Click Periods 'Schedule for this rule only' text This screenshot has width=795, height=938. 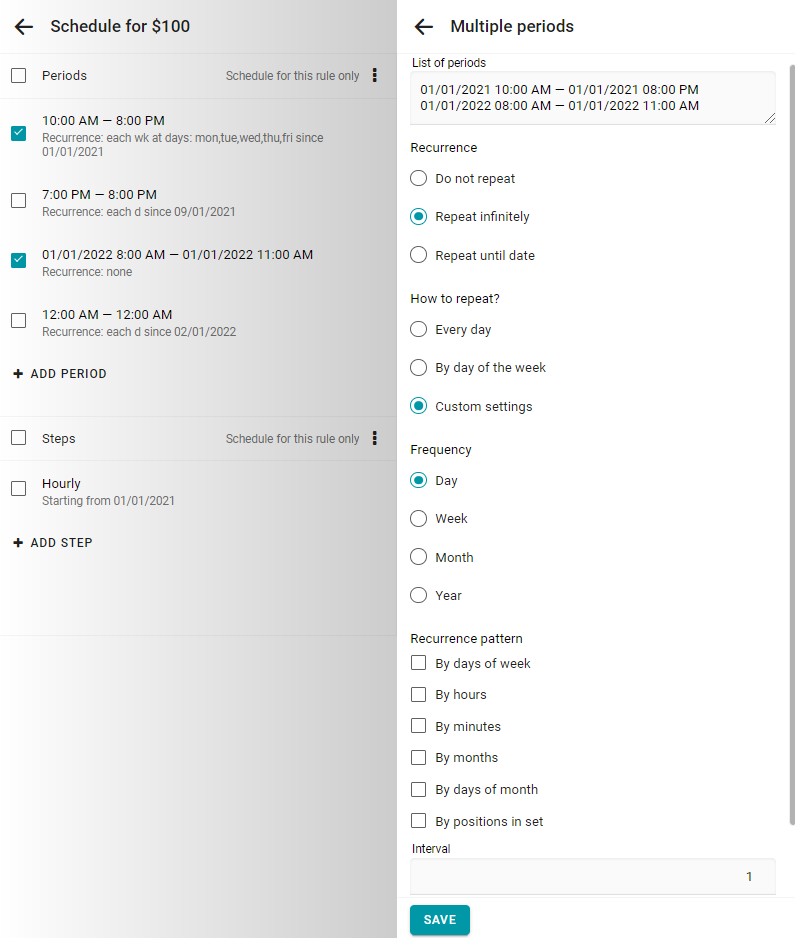coord(293,76)
